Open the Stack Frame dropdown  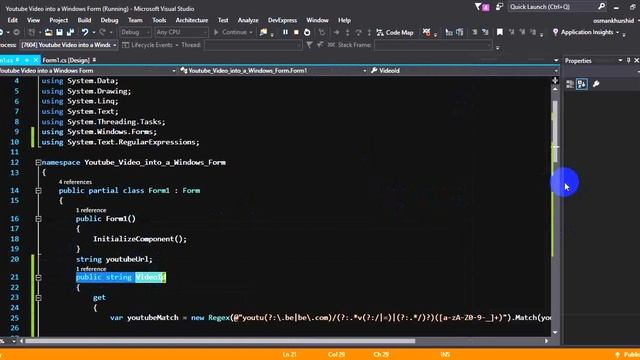point(433,45)
